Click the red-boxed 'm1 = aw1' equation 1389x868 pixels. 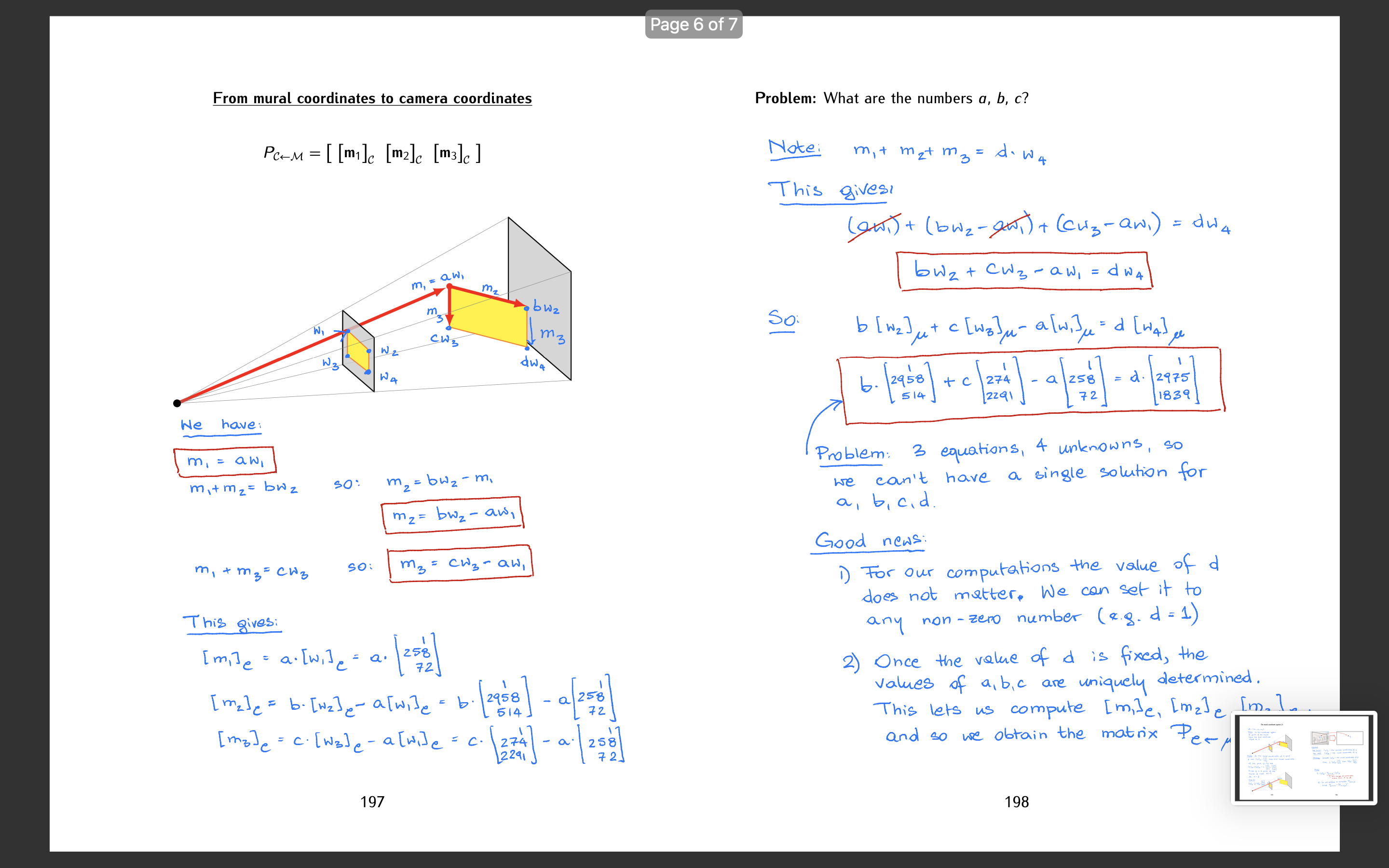(224, 461)
